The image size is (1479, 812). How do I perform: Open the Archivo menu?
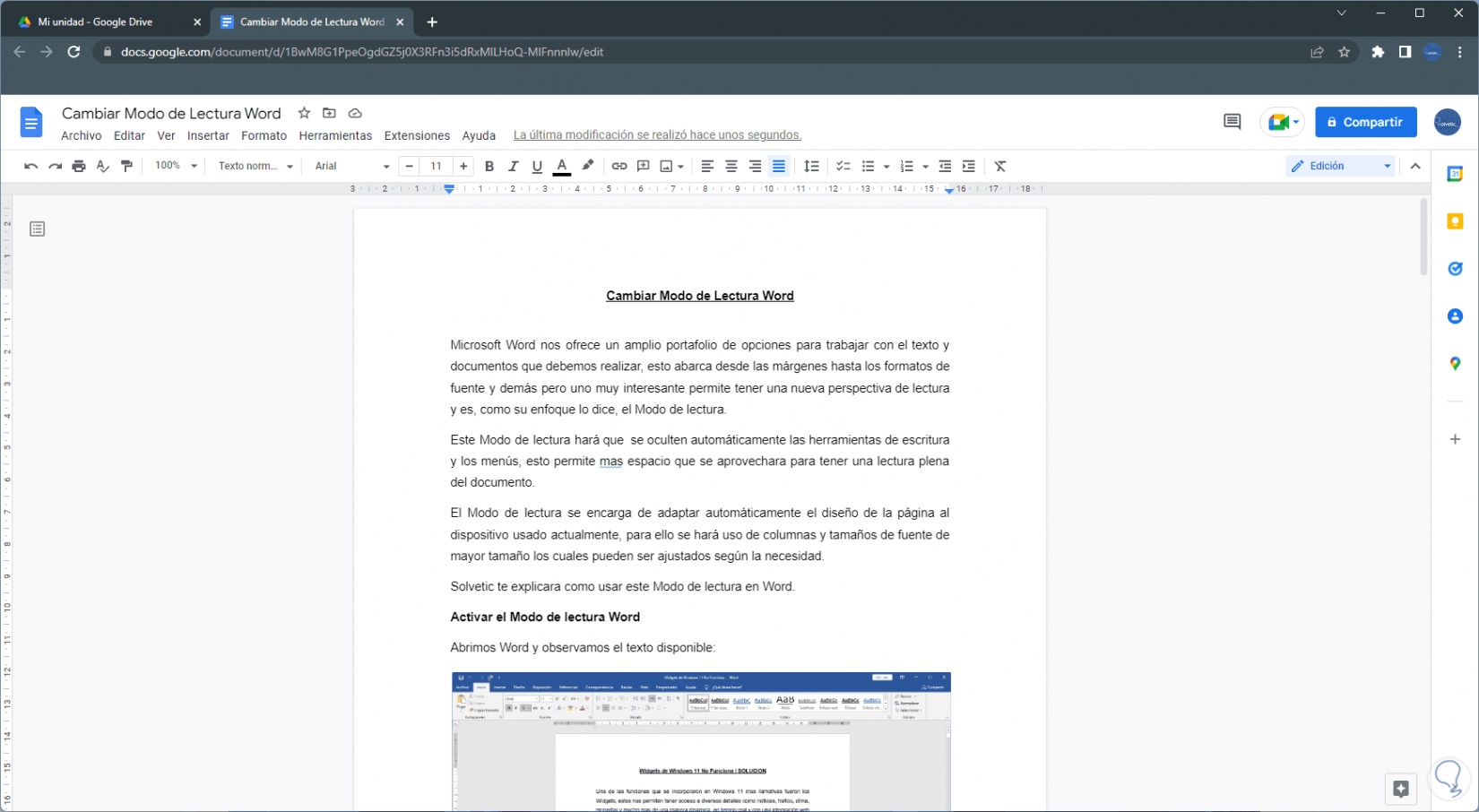point(82,135)
